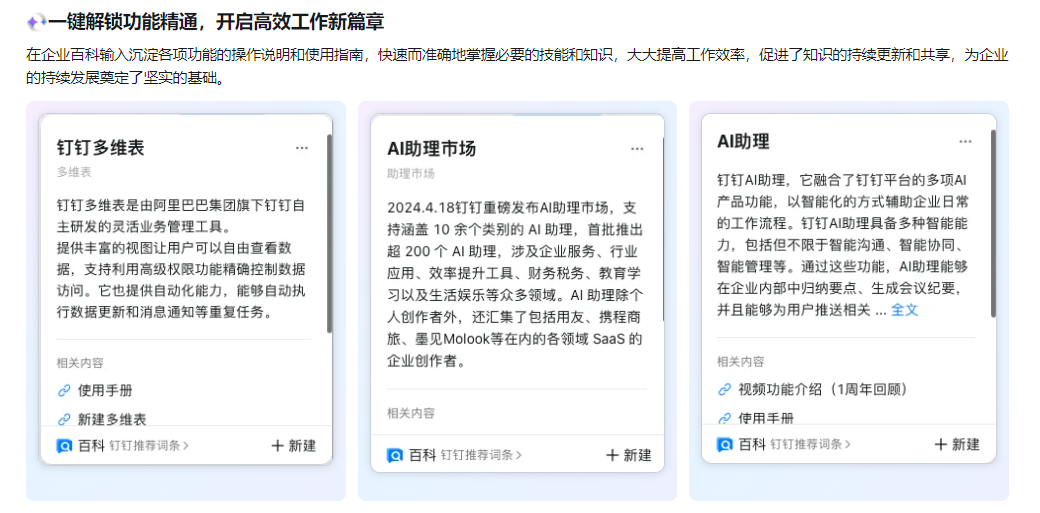The width and height of the screenshot is (1040, 513).
Task: Click link icon beside 视频功能介绍
Action: (725, 390)
